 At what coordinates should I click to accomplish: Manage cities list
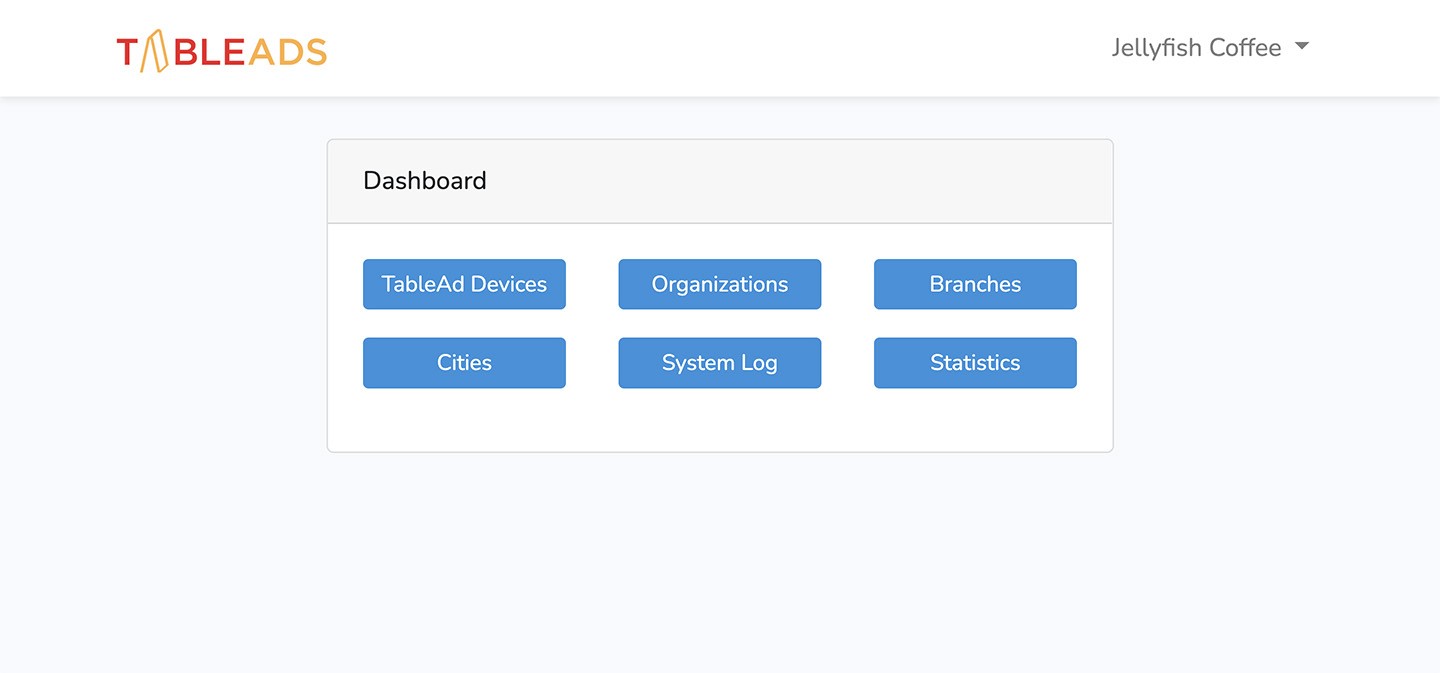pos(464,362)
